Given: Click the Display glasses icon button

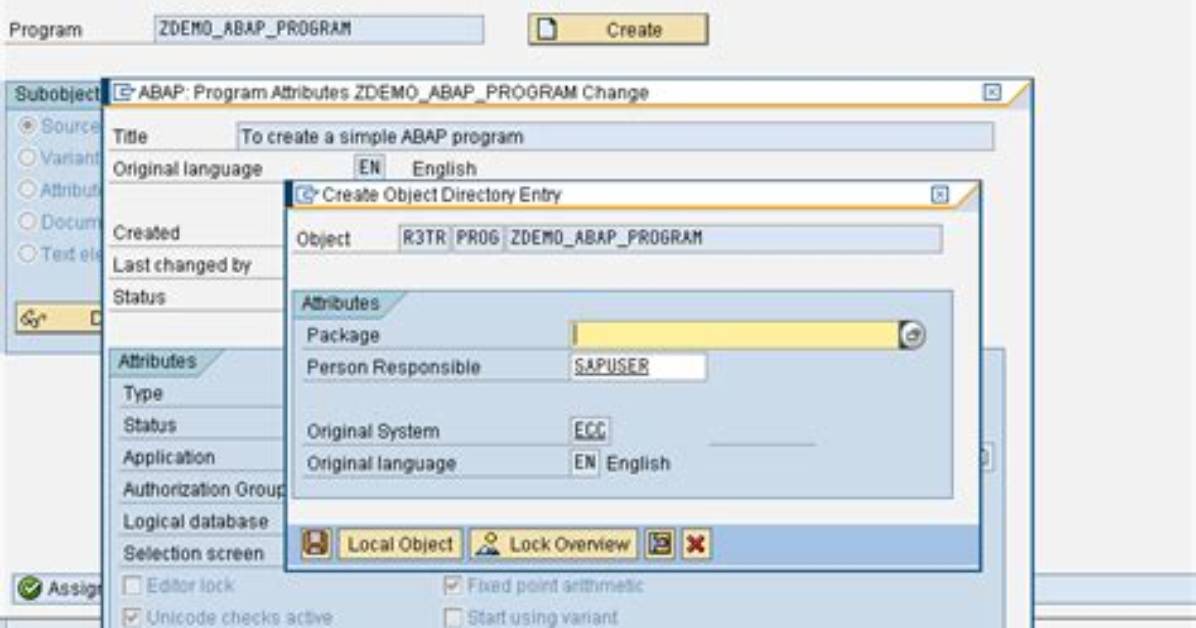Looking at the screenshot, I should coord(58,318).
